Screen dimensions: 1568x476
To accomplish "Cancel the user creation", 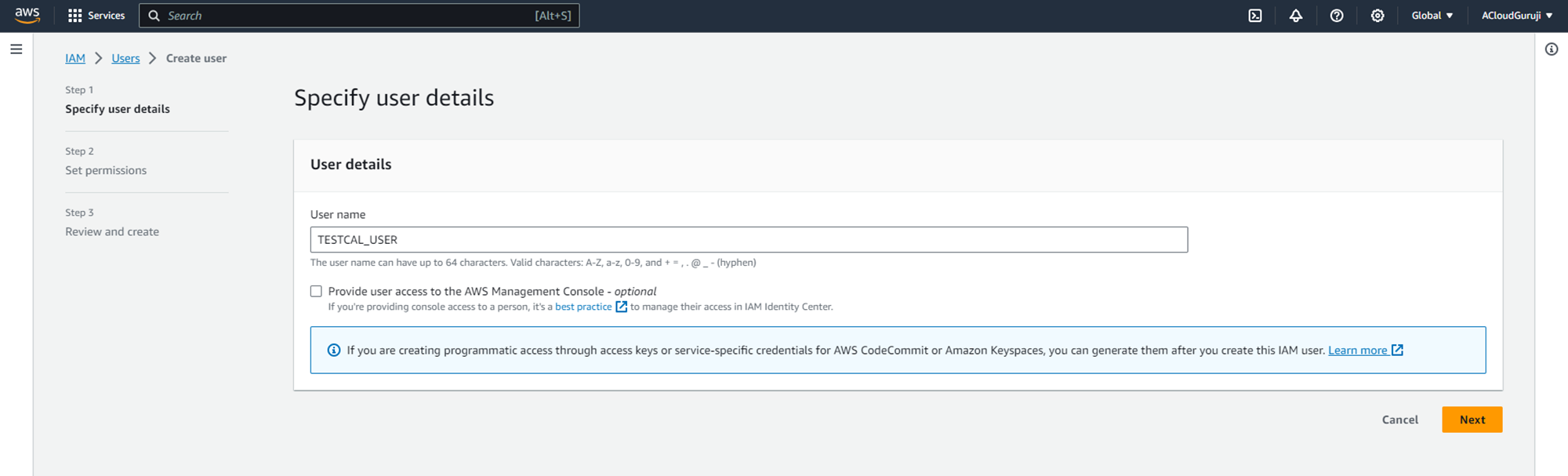I will [1399, 420].
